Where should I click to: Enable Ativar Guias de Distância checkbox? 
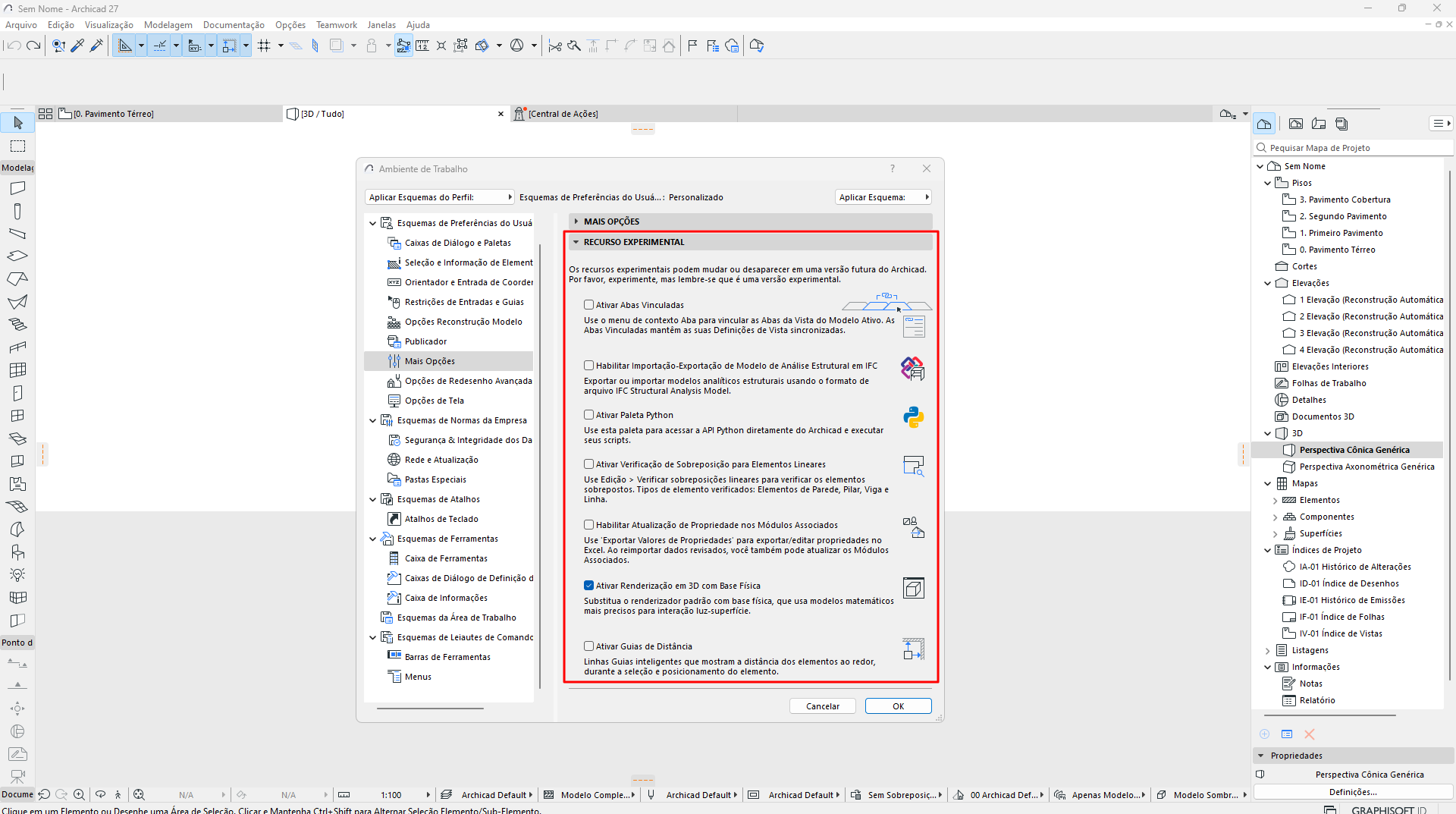588,646
